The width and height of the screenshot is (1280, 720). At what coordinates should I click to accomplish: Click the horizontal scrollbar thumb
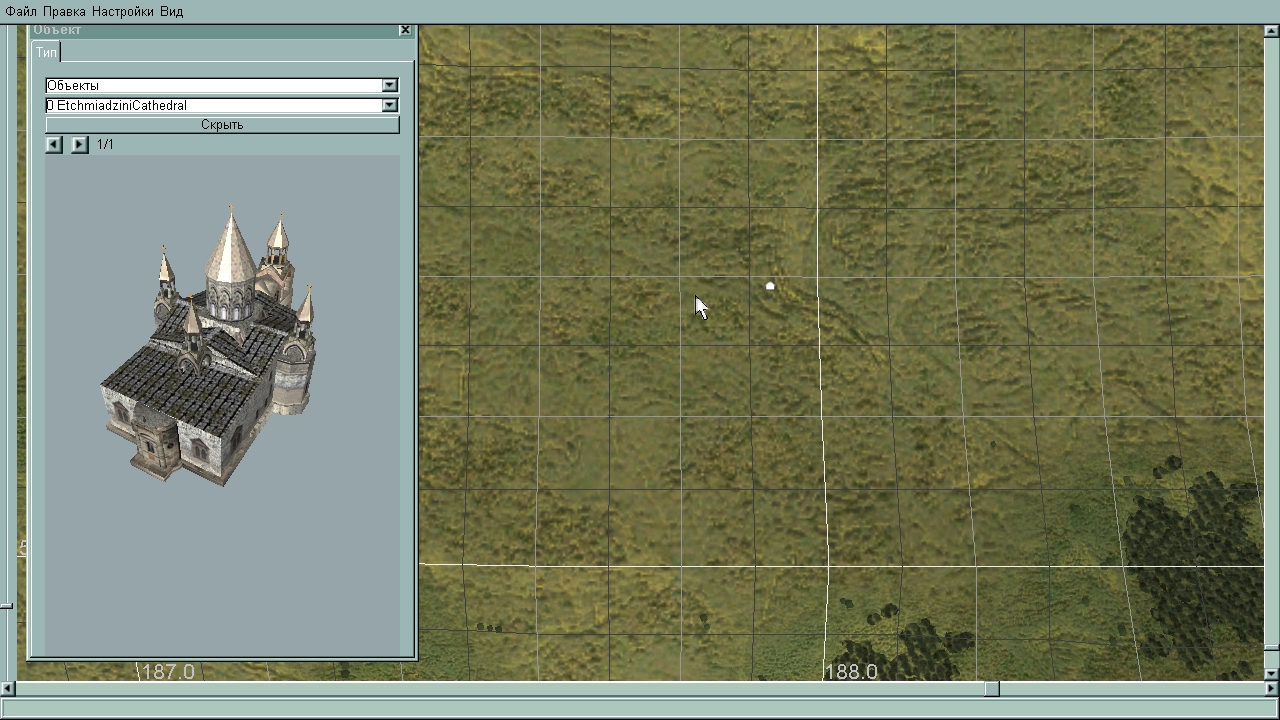click(992, 689)
